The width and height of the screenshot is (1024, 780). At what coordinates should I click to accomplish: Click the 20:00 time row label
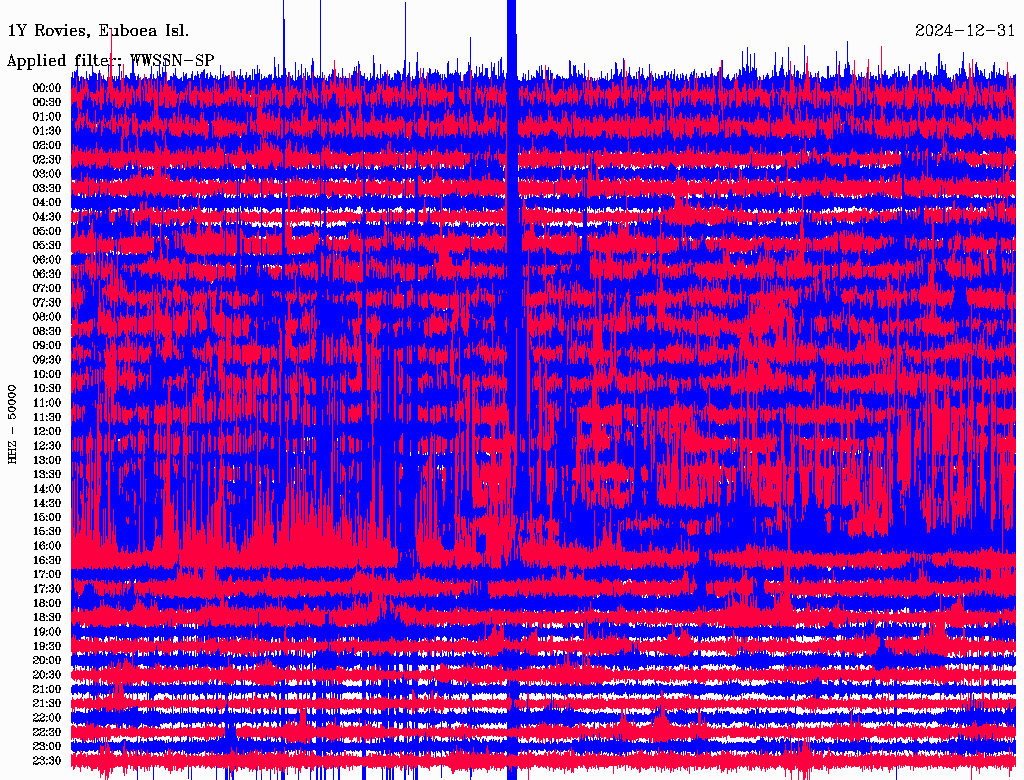coord(47,661)
